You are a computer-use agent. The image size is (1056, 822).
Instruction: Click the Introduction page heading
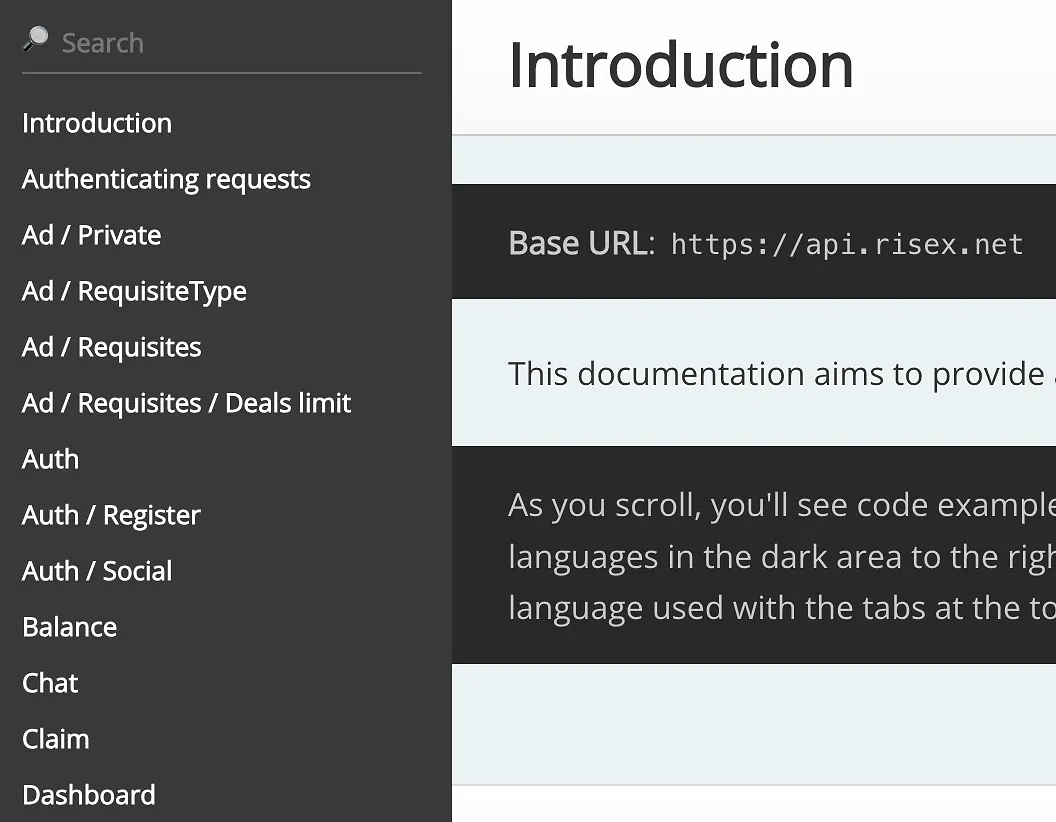(x=680, y=65)
